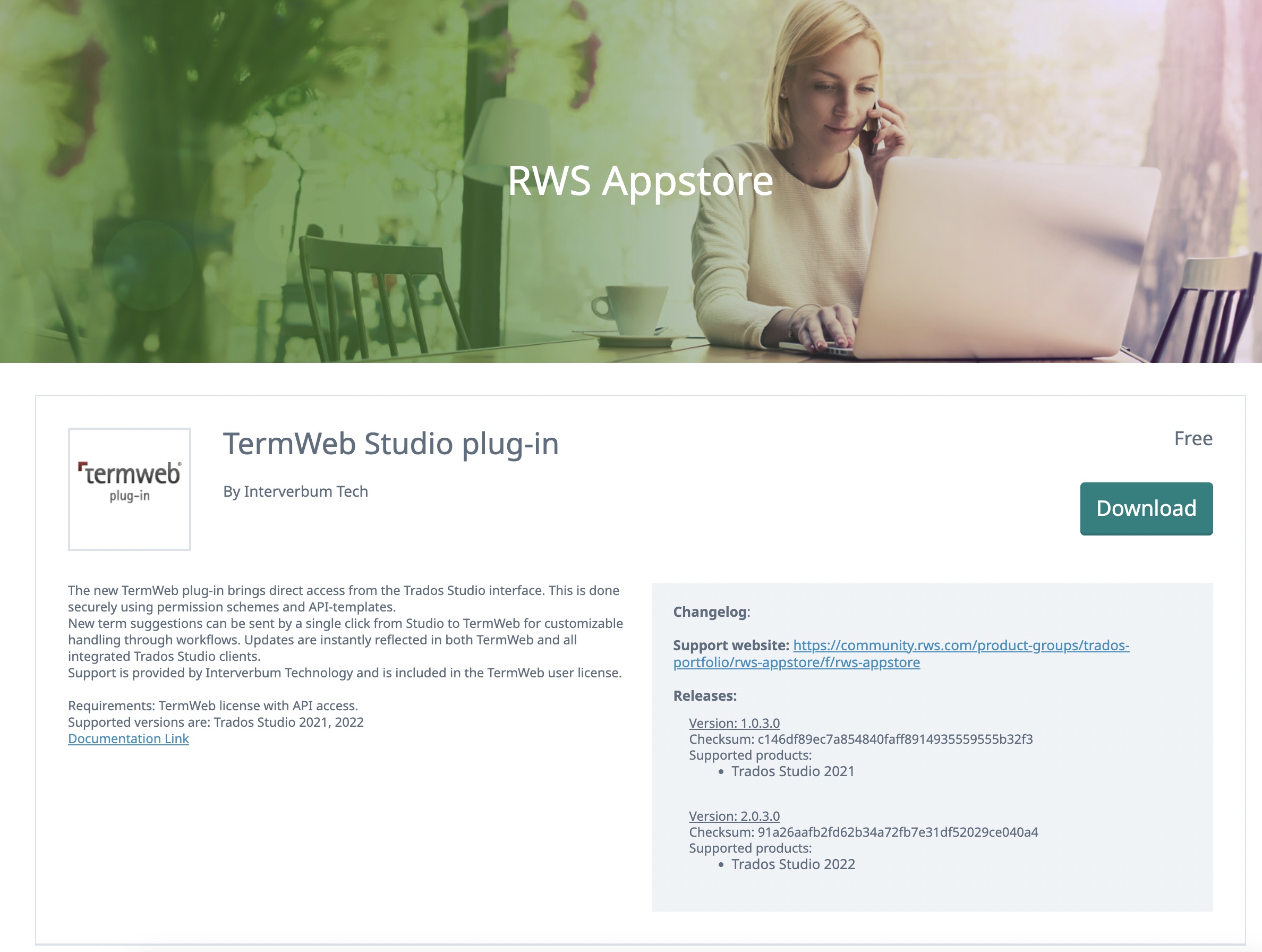
Task: Open release Version: 2.0.3.0 link
Action: pyautogui.click(x=734, y=815)
